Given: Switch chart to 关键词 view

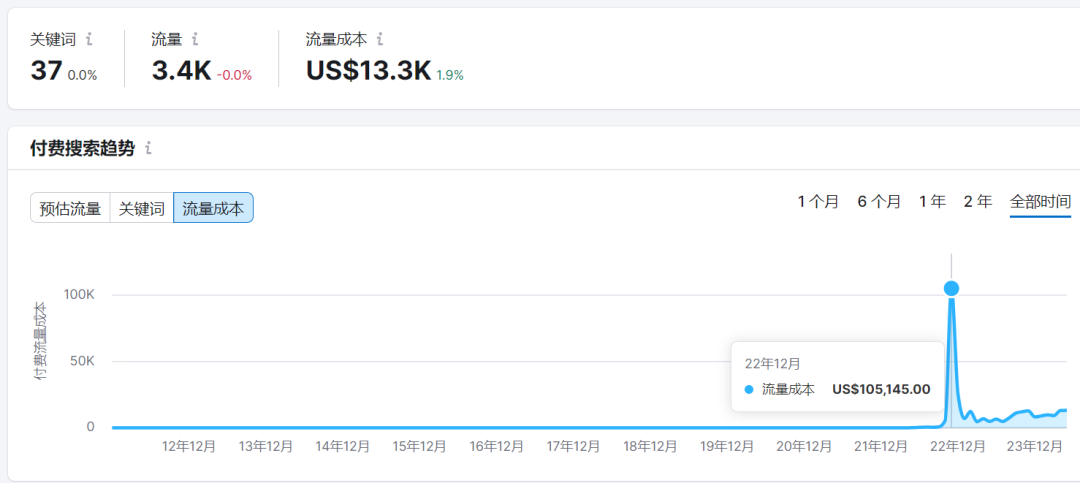Looking at the screenshot, I should (x=141, y=208).
